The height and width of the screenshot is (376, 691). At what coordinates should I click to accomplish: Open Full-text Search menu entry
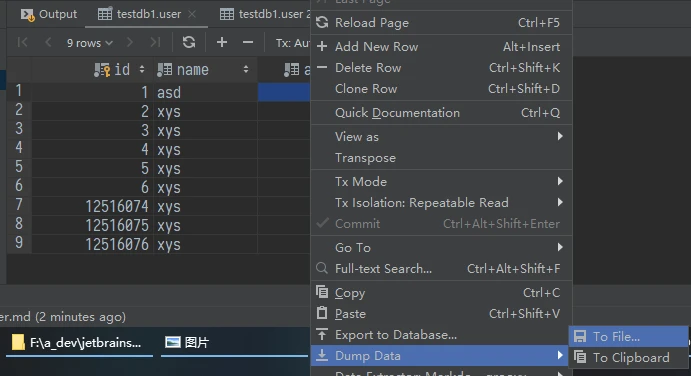tap(442, 269)
